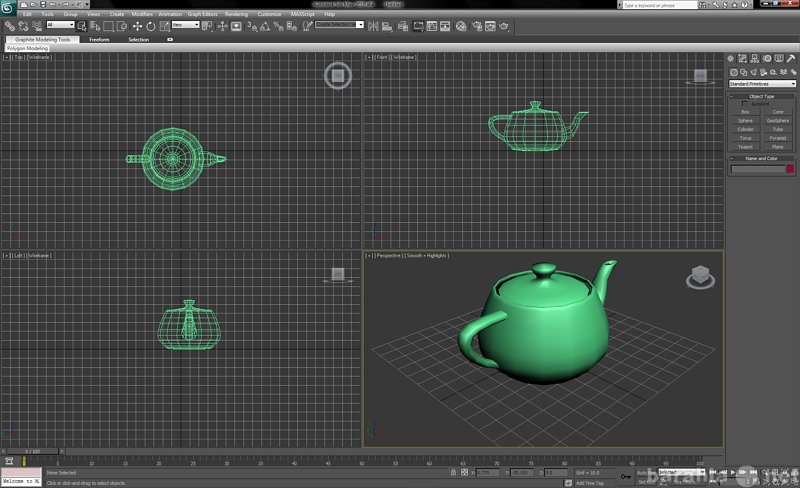Click the Render Production teapot icon
This screenshot has width=800, height=488.
pyautogui.click(x=504, y=26)
